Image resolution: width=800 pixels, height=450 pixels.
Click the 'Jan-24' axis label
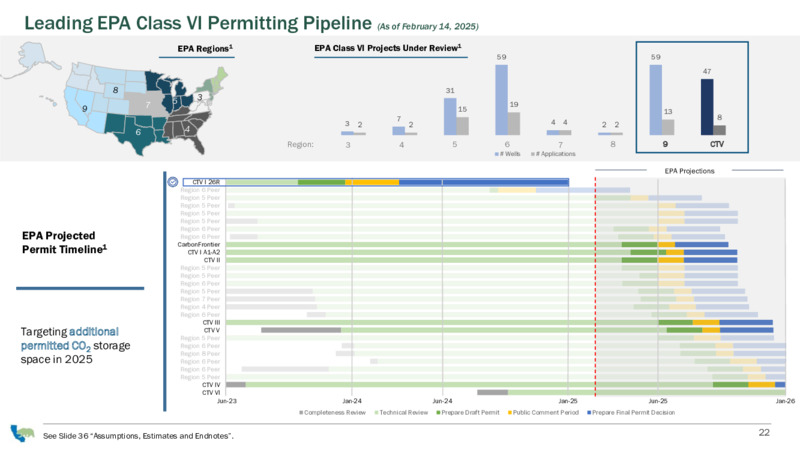click(x=352, y=401)
